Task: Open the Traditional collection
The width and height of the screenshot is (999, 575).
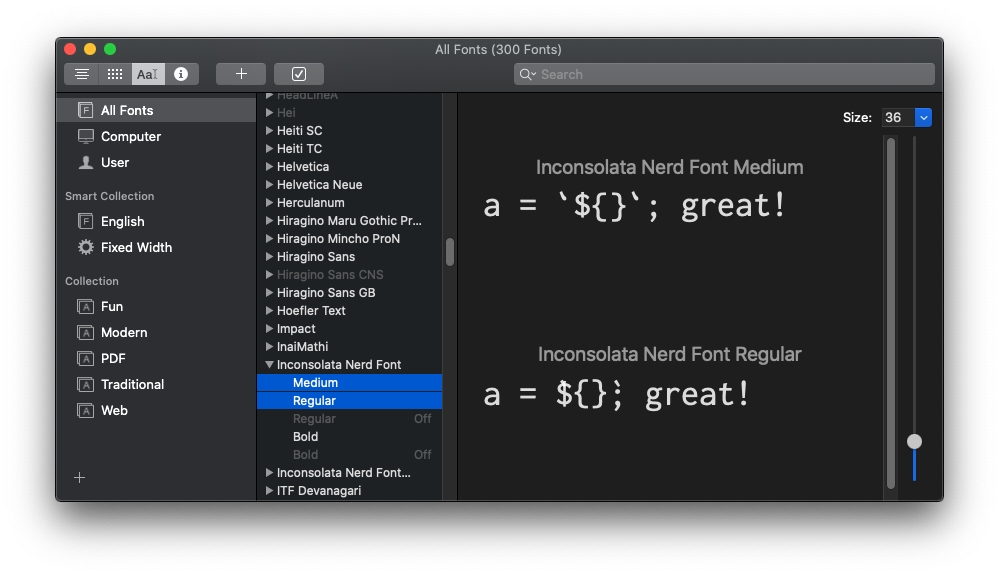Action: (156, 385)
